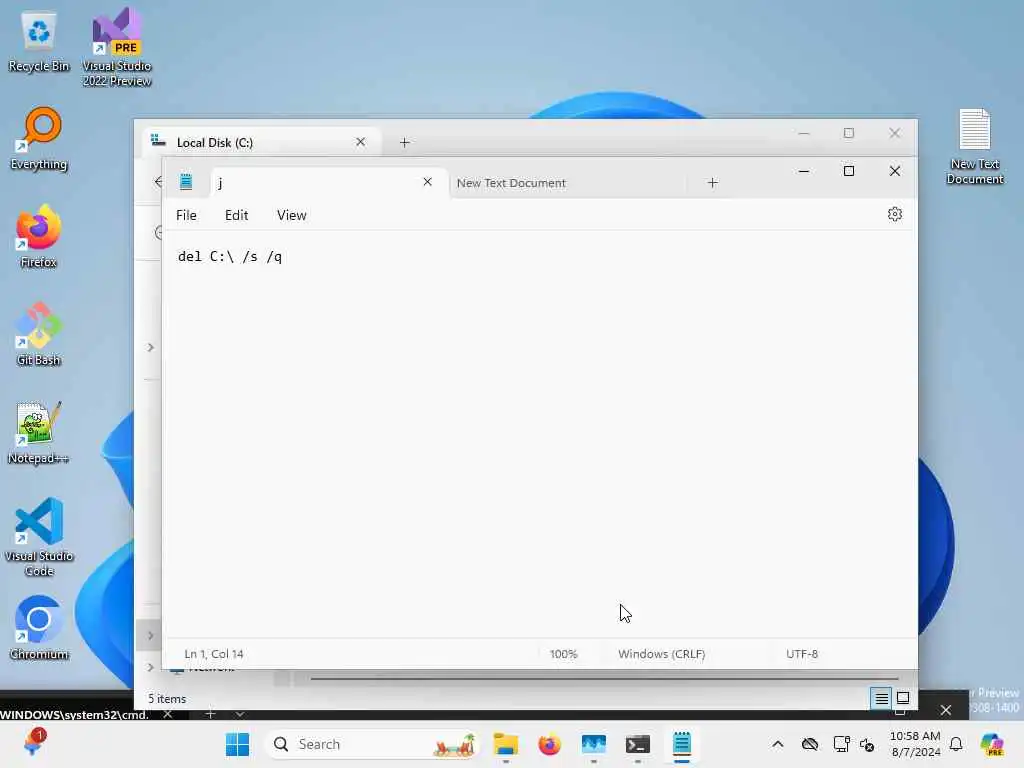
Task: Click into the Notepad text area
Action: tap(539, 434)
